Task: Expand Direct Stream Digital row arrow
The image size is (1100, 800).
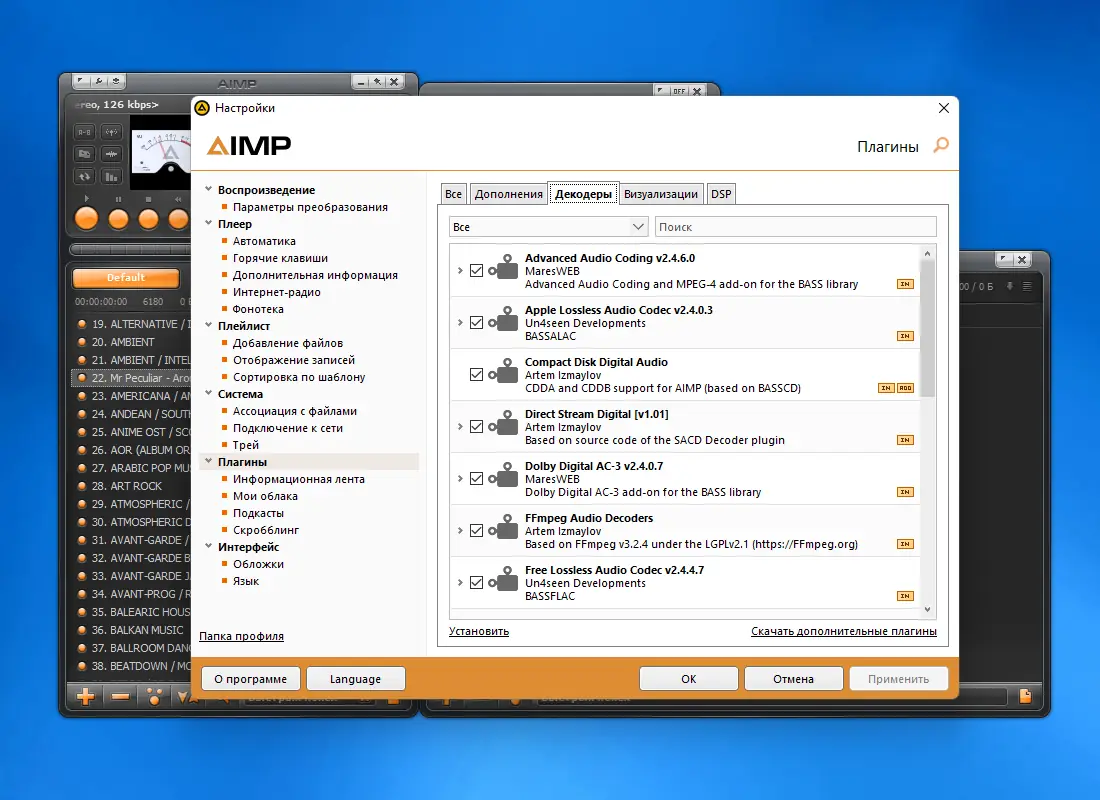Action: 460,427
